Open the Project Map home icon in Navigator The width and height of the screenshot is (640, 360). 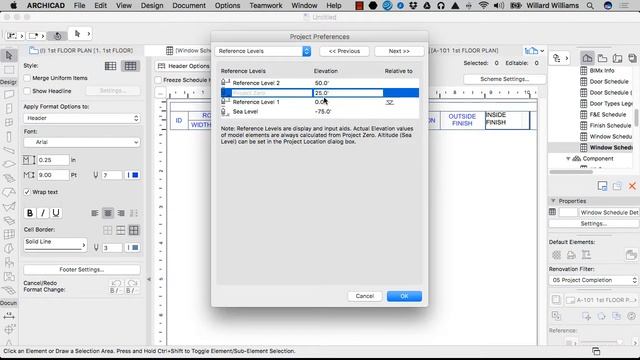(x=587, y=58)
